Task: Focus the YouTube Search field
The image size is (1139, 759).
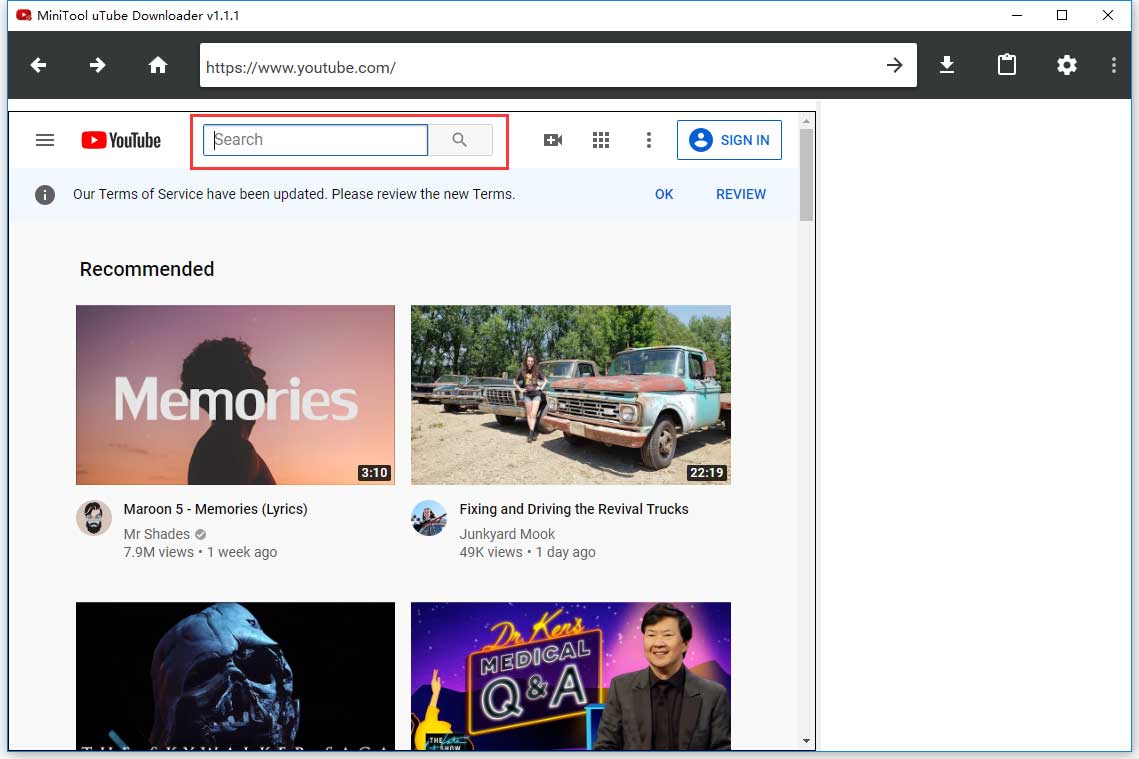Action: 315,139
